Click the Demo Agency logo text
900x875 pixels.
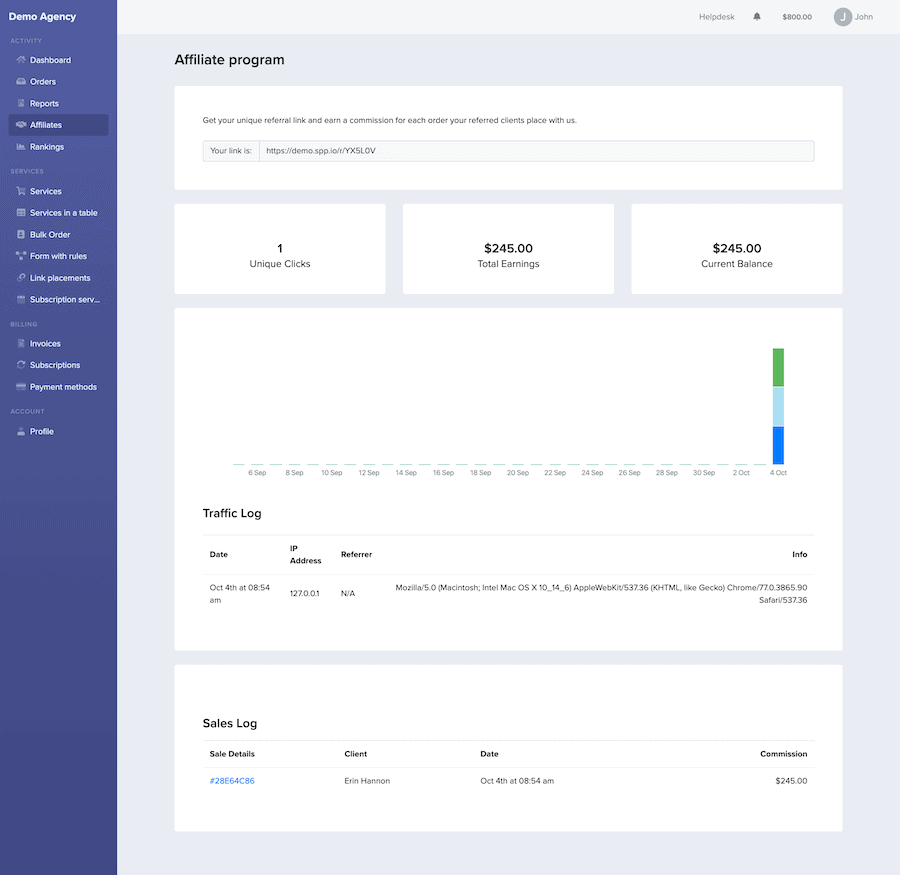(42, 17)
